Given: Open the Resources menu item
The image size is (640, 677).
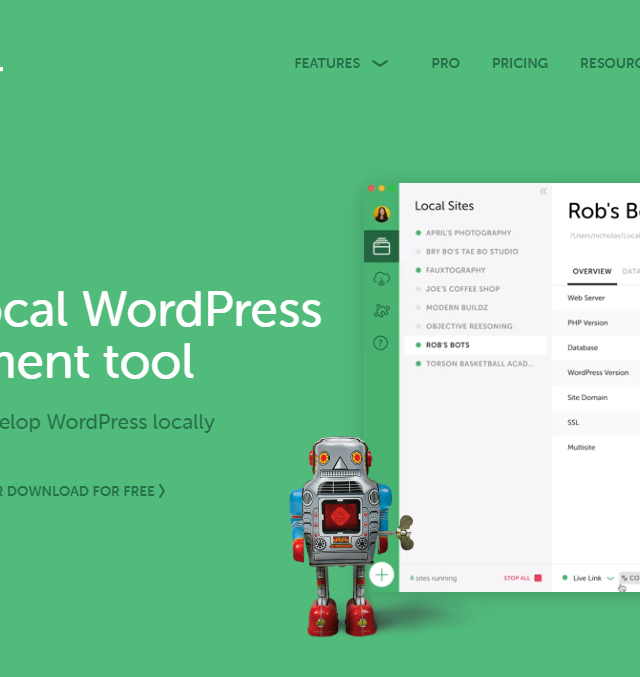Looking at the screenshot, I should coord(610,63).
